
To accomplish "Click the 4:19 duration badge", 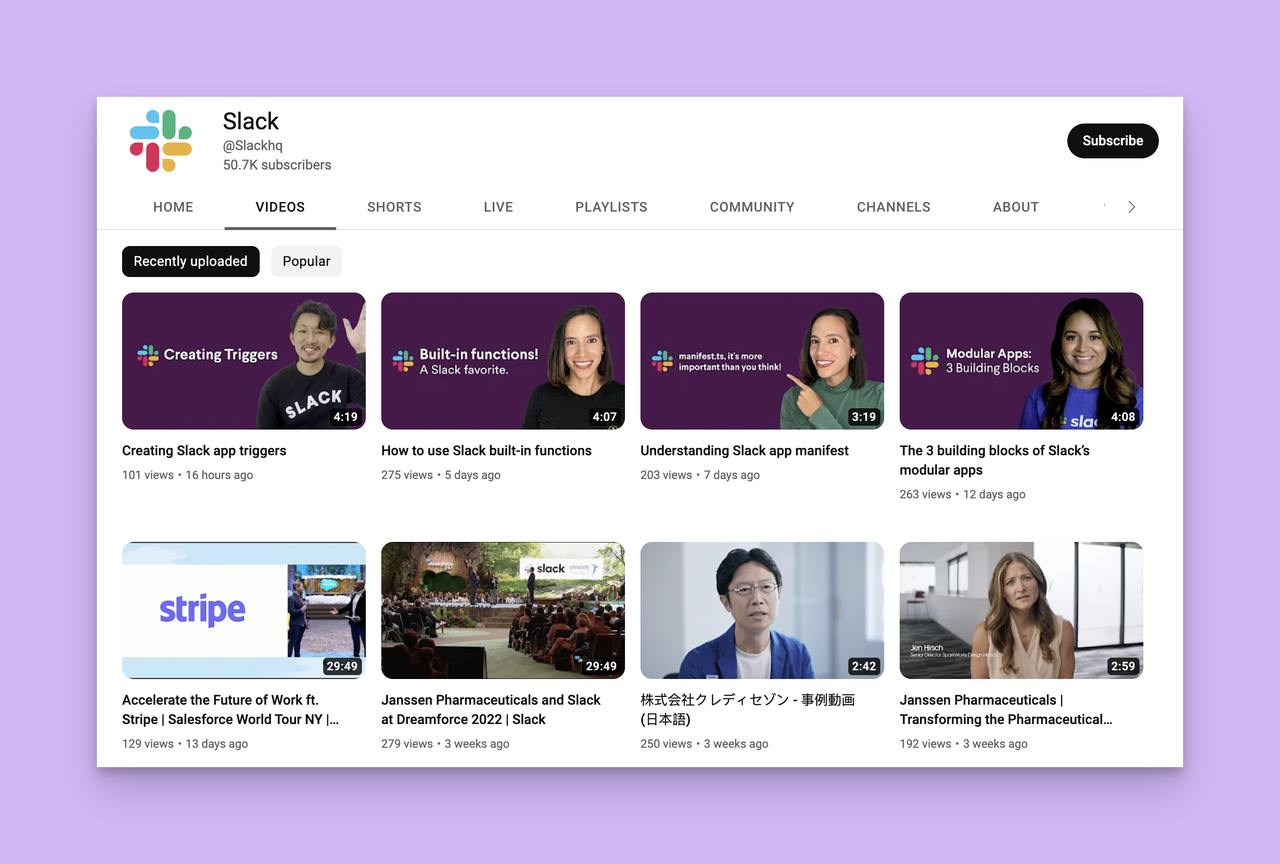I will [345, 417].
